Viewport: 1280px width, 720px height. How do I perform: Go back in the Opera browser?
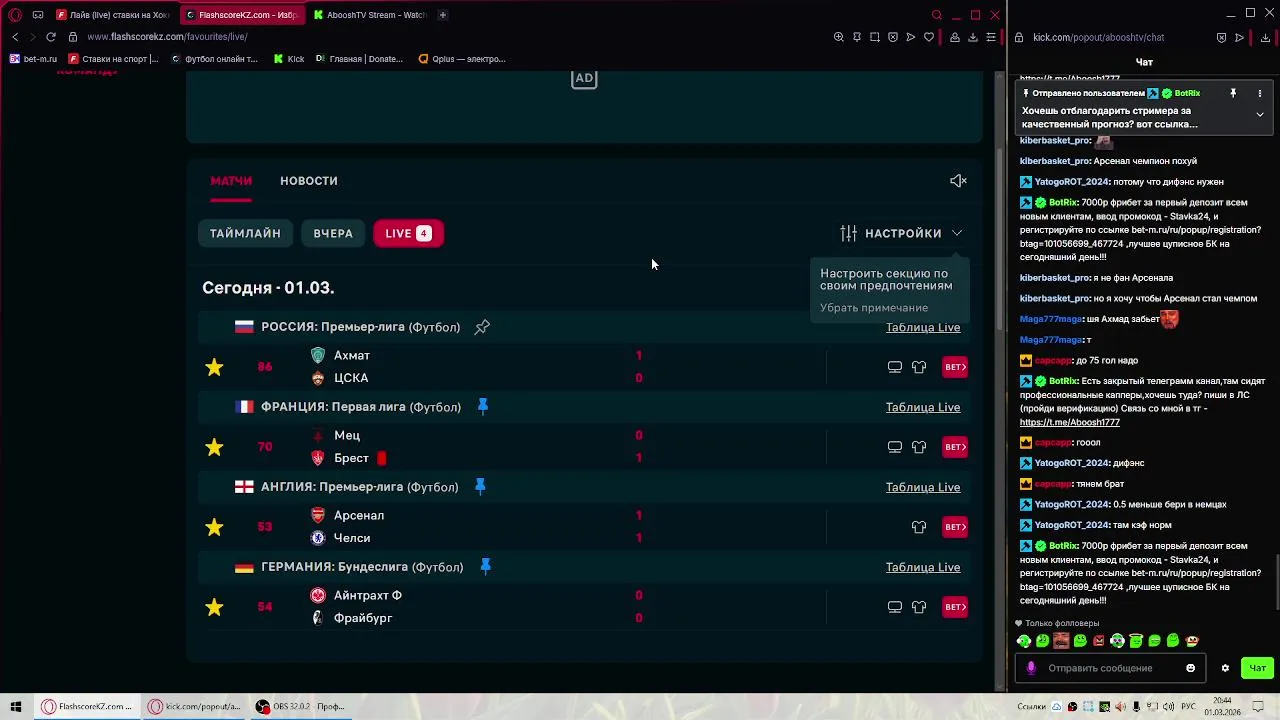tap(15, 37)
